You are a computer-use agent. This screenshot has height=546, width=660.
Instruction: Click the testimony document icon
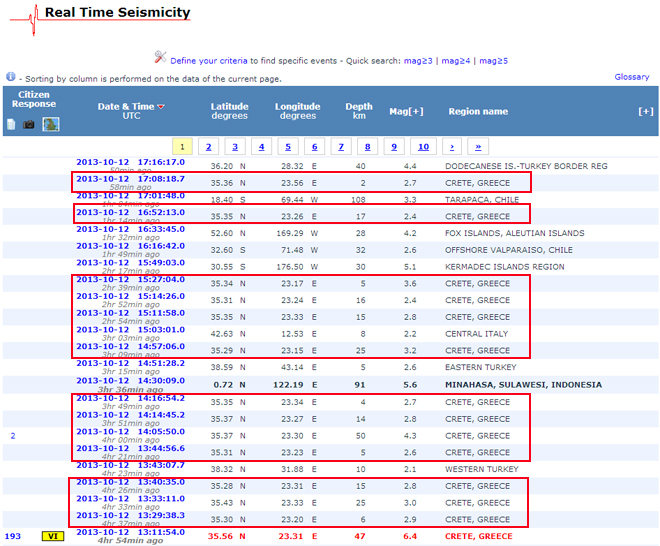11,124
